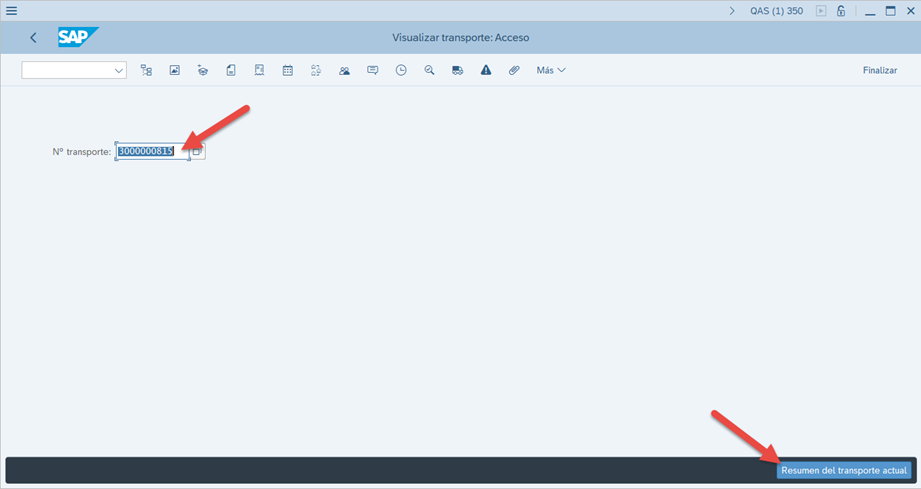Toggle the padlock icon in title bar
Image resolution: width=921 pixels, height=489 pixels.
point(841,11)
